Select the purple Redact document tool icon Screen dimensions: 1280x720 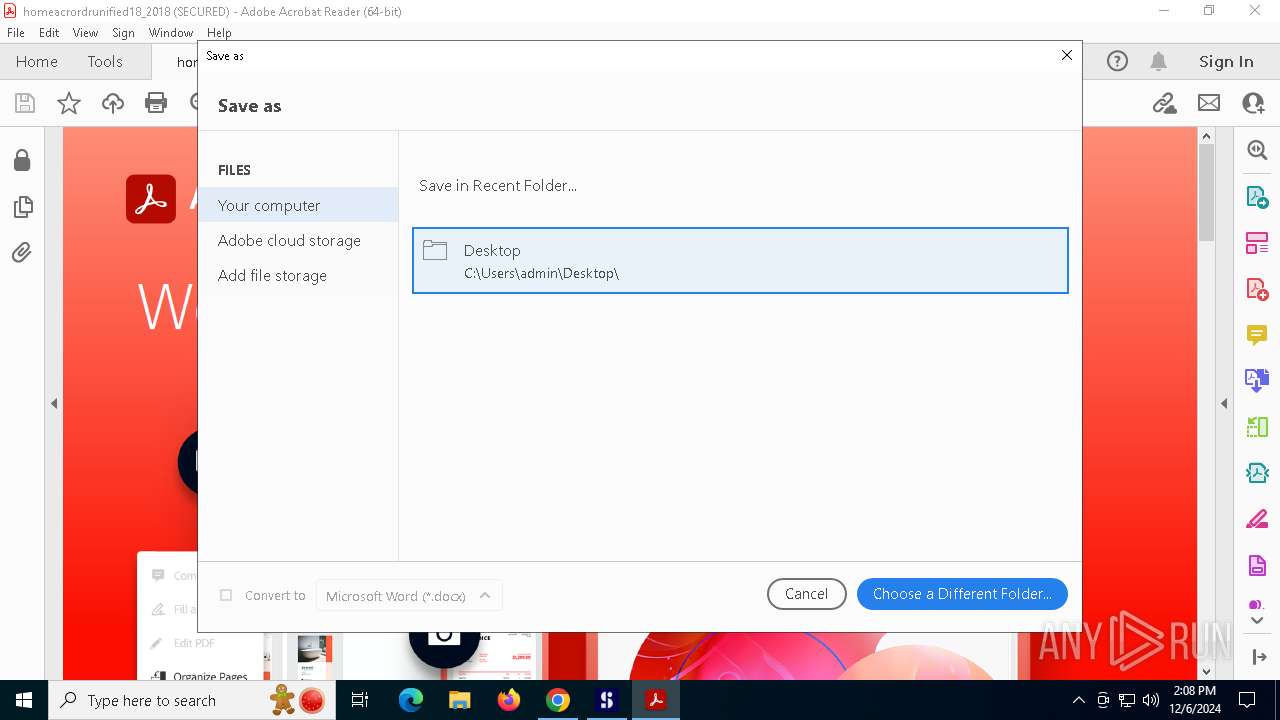pos(1257,566)
